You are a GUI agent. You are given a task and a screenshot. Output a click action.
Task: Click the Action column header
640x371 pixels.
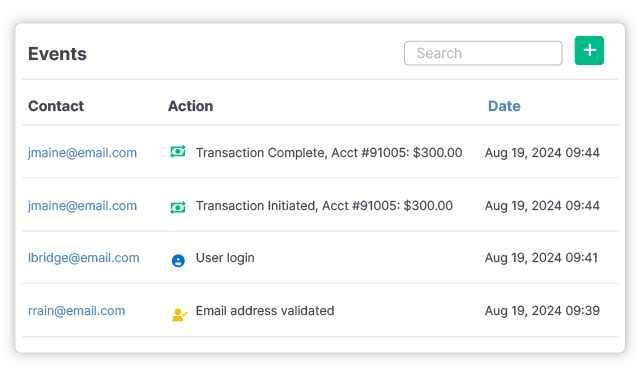[191, 106]
